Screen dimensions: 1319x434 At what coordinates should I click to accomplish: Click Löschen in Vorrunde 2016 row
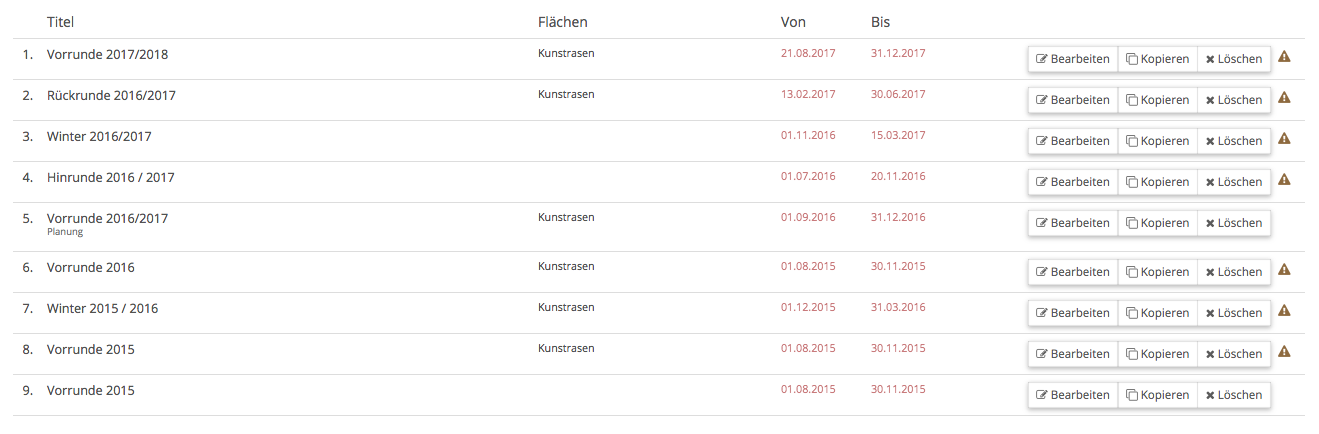[1234, 272]
